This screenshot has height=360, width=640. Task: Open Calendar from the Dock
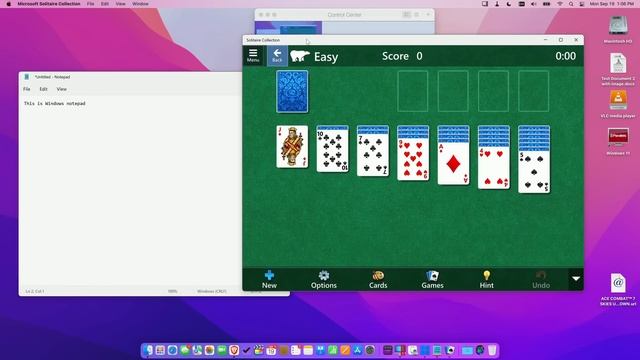[271, 350]
